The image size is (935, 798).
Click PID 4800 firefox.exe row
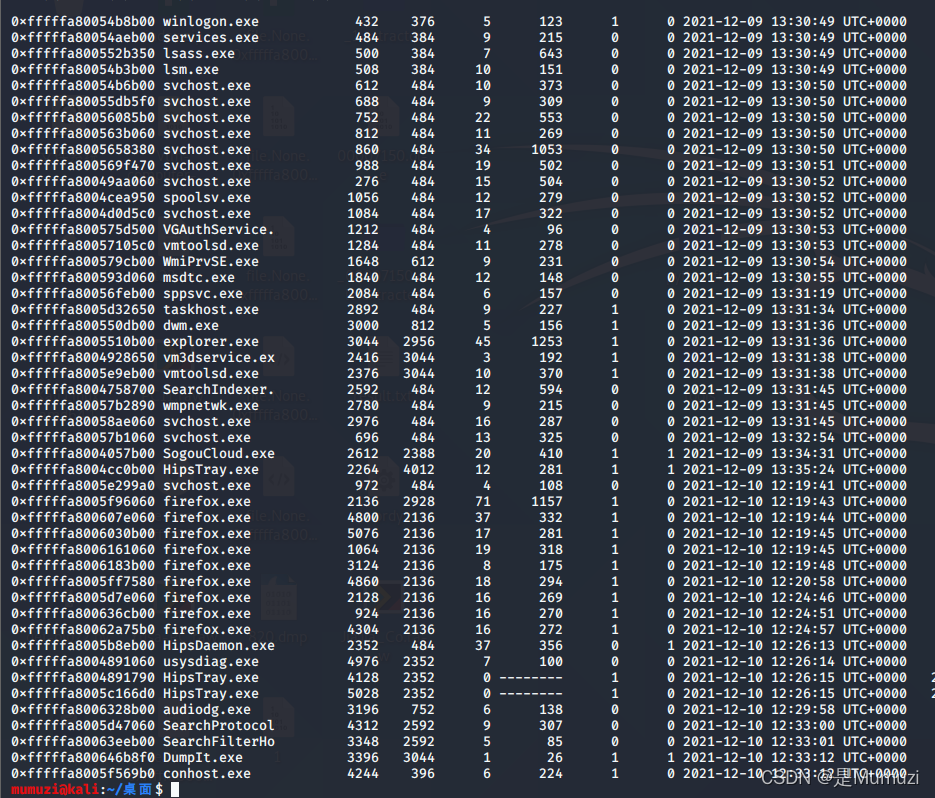pyautogui.click(x=363, y=518)
